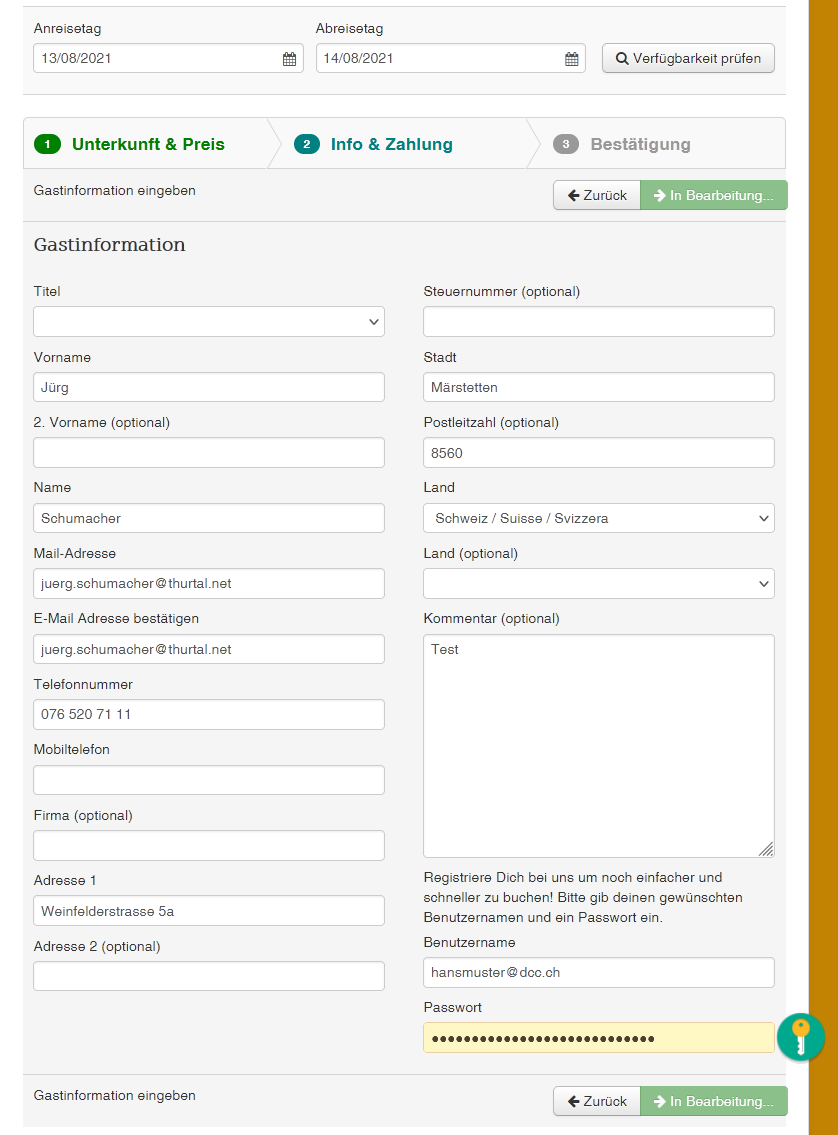Click the Benutzername field
Viewport: 838px width, 1135px height.
coord(599,972)
